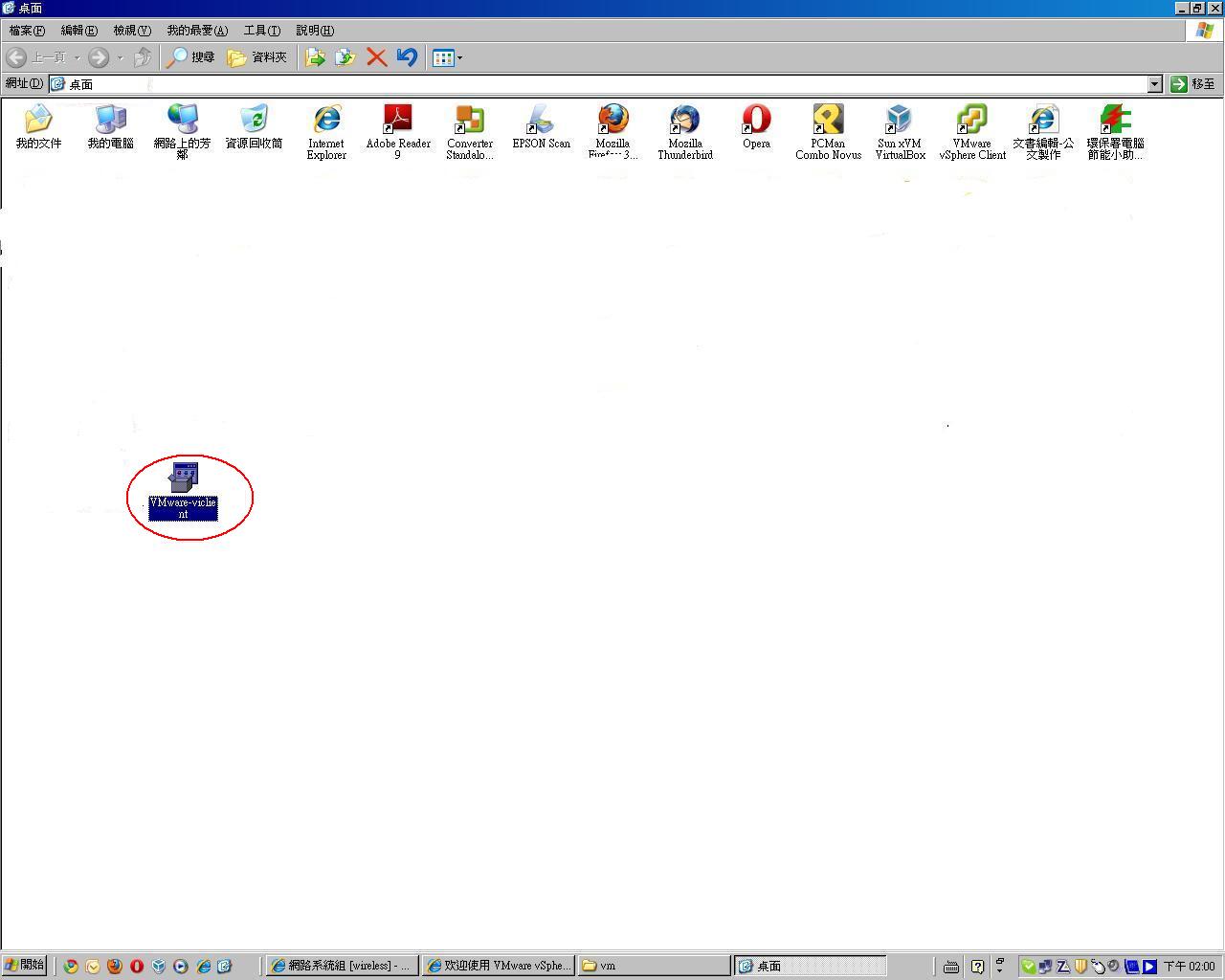Click the Undo toolbar icon
This screenshot has width=1225, height=980.
pos(407,57)
